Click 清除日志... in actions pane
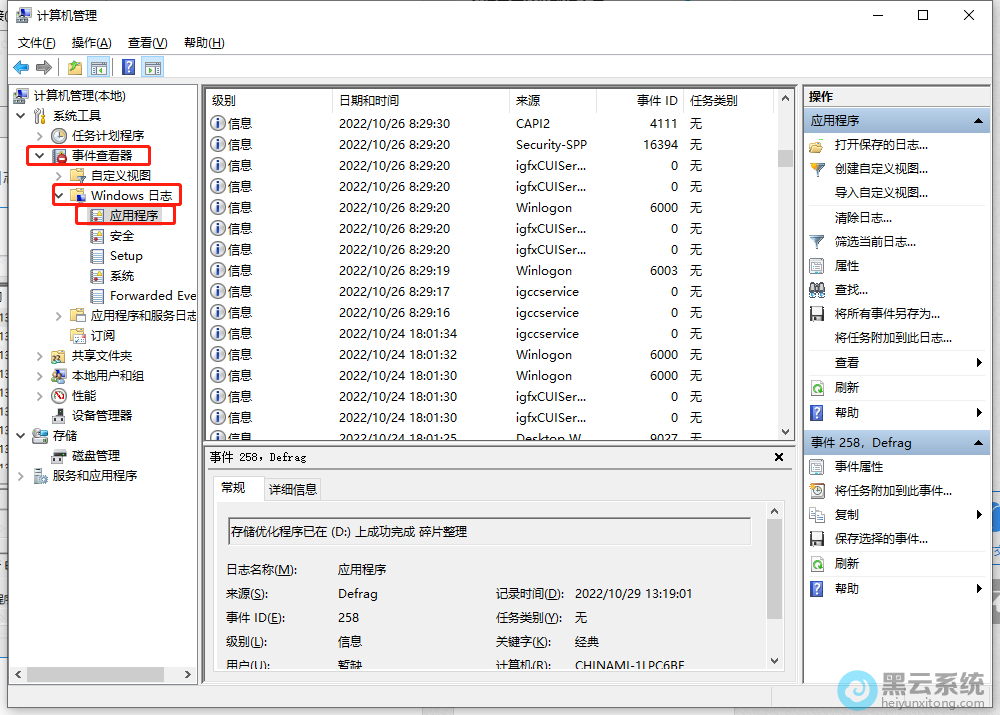This screenshot has height=715, width=1000. click(x=863, y=217)
